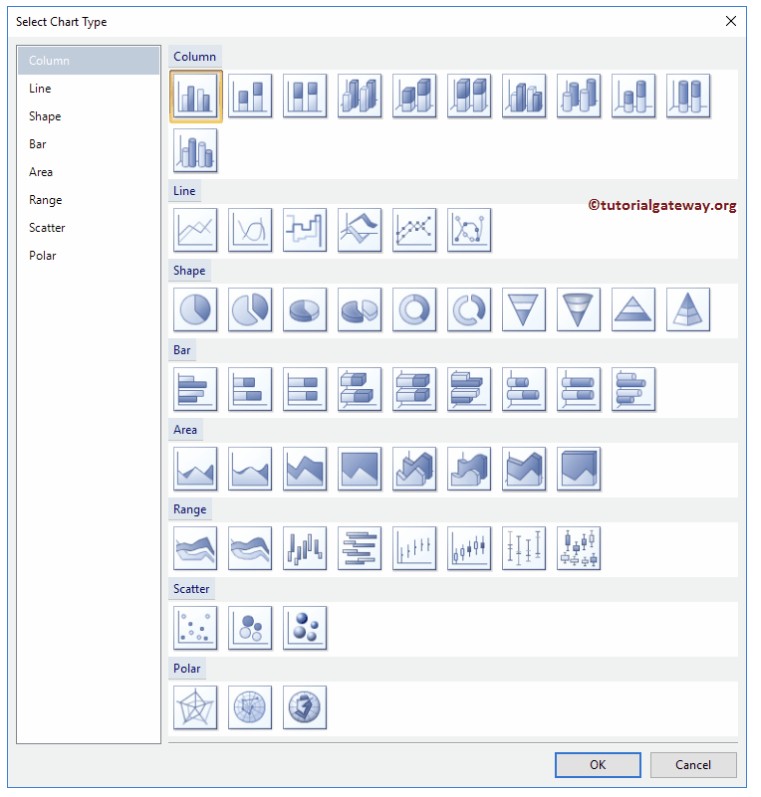Pick the 3-D Pie chart icon
Viewport: 761px width, 797px height.
click(x=305, y=310)
